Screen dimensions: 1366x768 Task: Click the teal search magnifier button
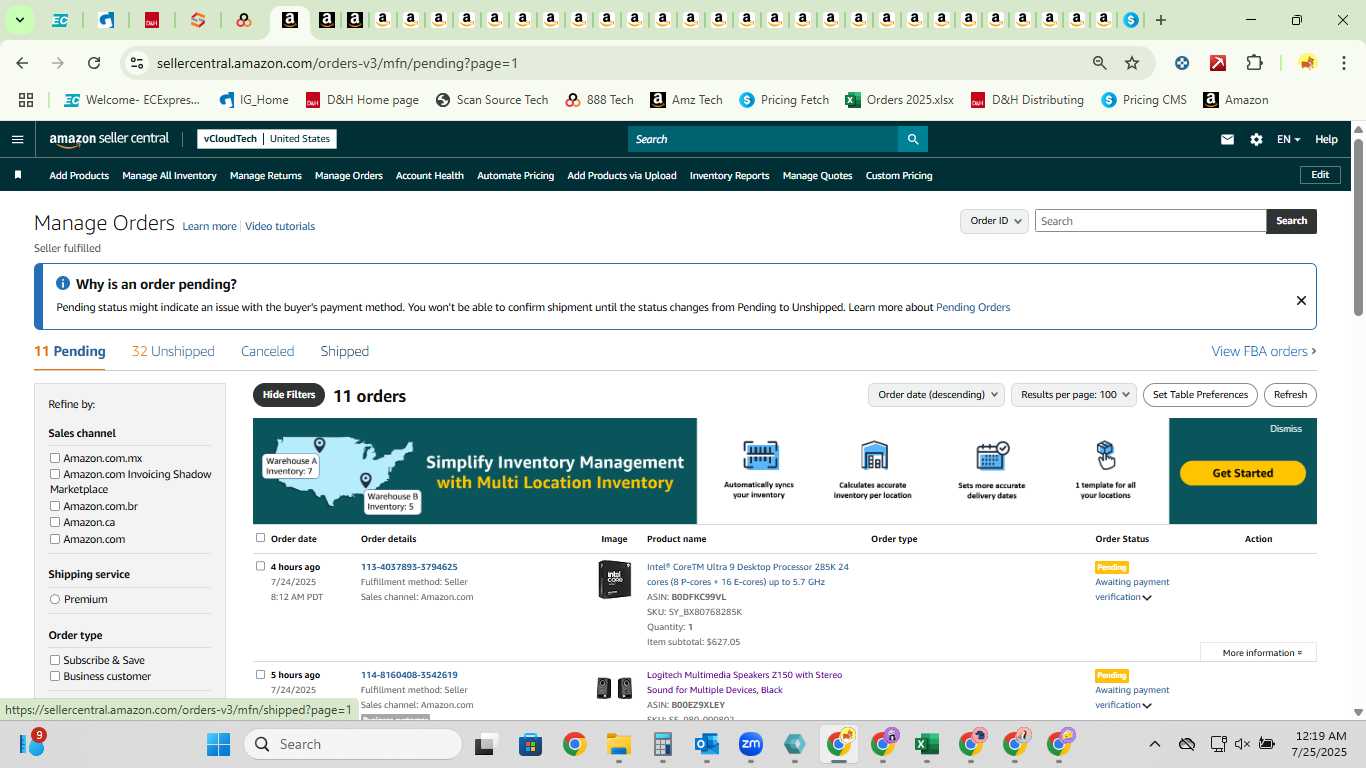click(x=912, y=139)
